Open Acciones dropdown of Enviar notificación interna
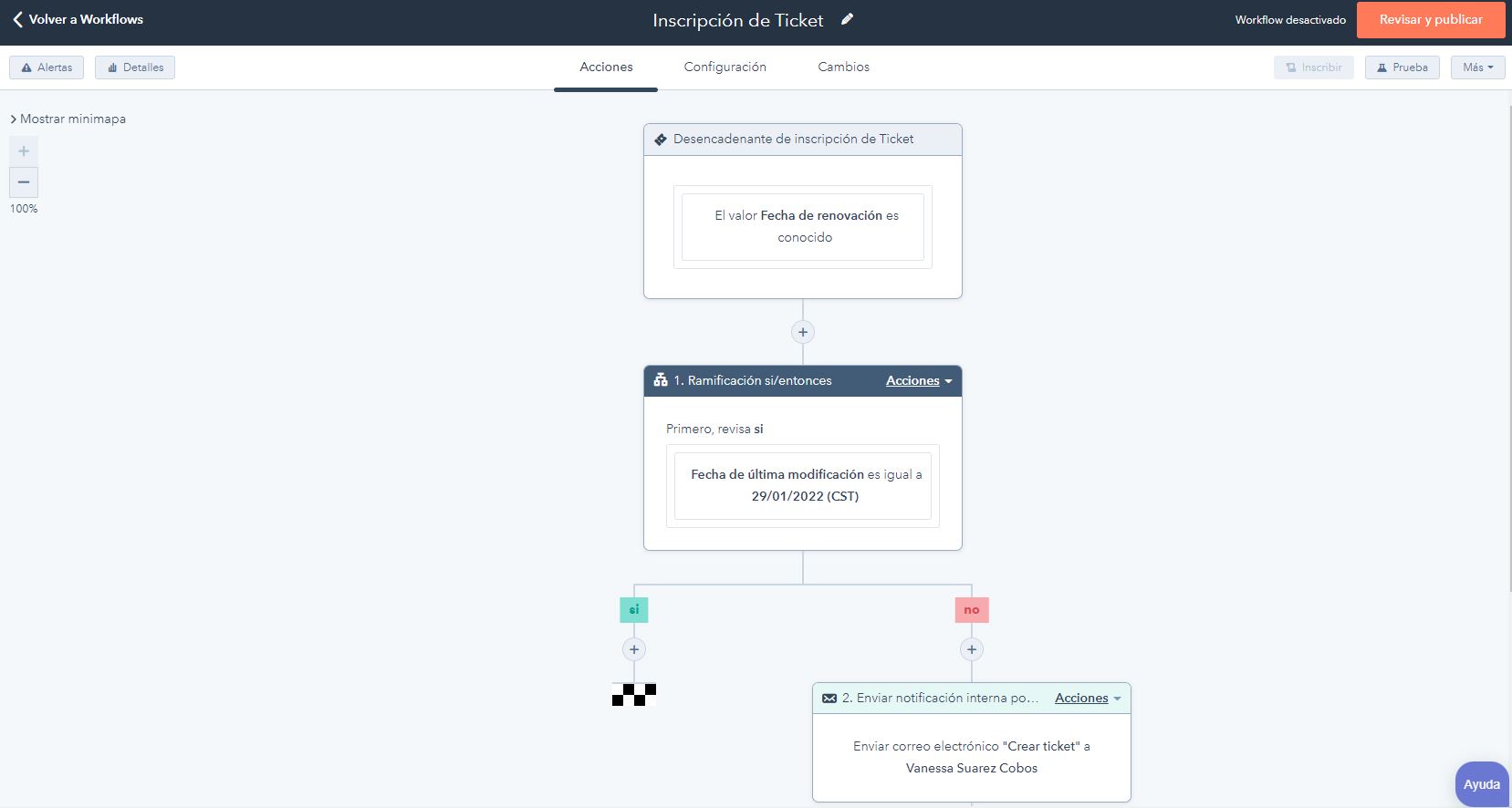Viewport: 1512px width, 808px height. pyautogui.click(x=1088, y=698)
